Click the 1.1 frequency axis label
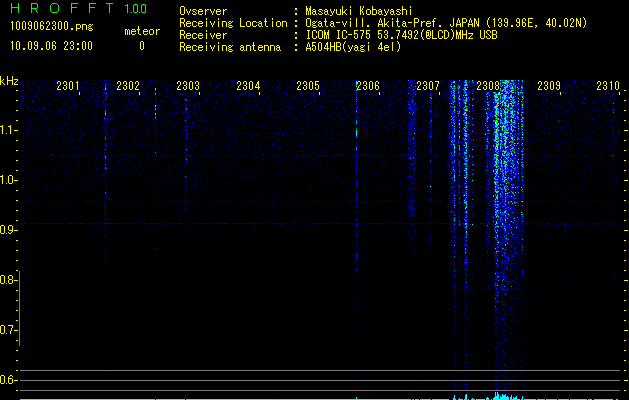This screenshot has height=400, width=629. (x=8, y=130)
